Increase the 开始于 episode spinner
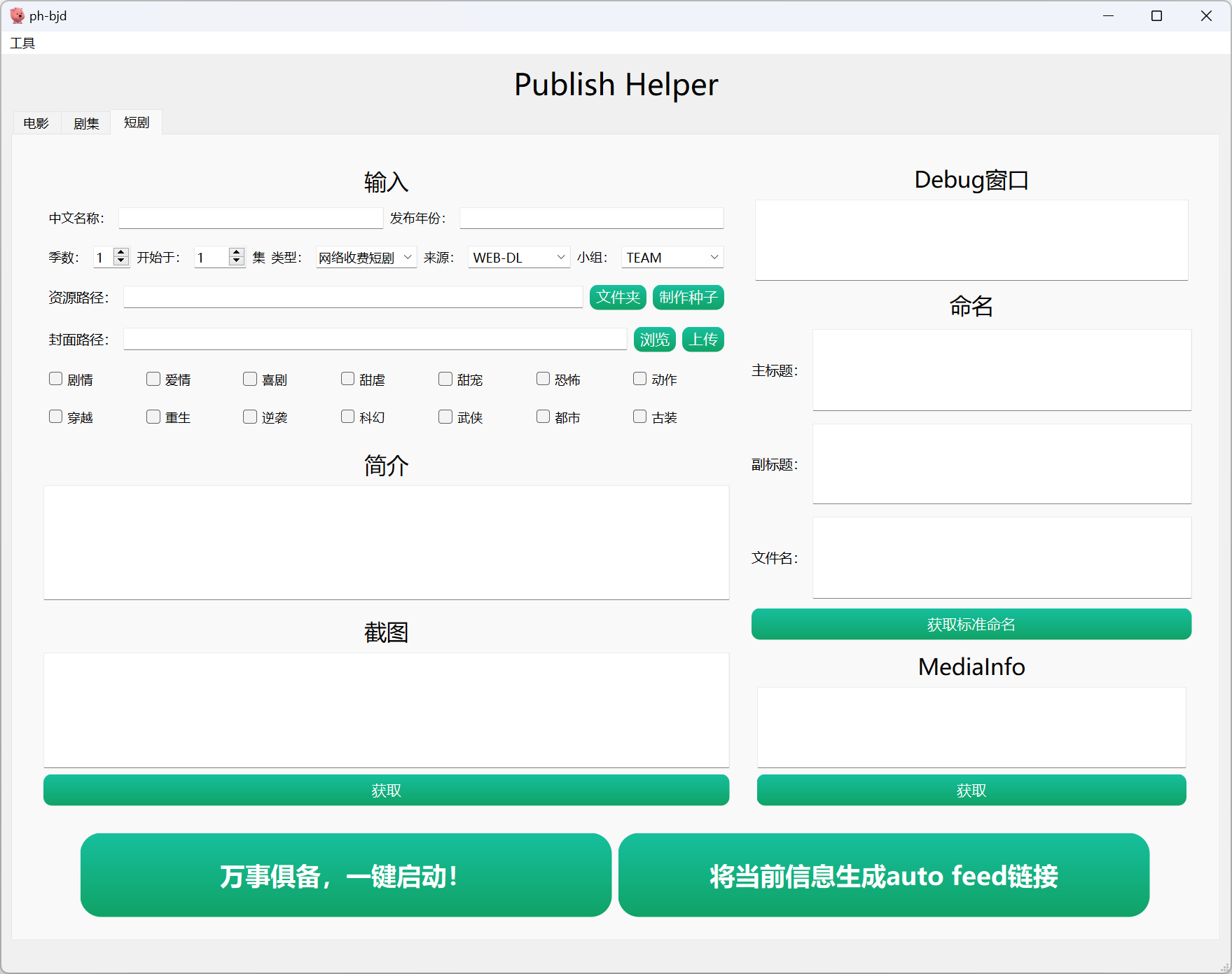 [x=237, y=252]
